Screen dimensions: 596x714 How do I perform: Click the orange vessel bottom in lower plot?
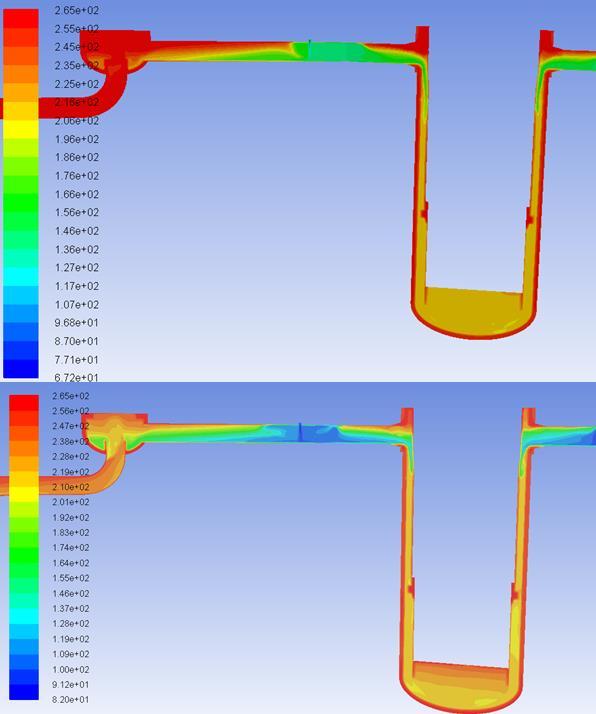[460, 681]
